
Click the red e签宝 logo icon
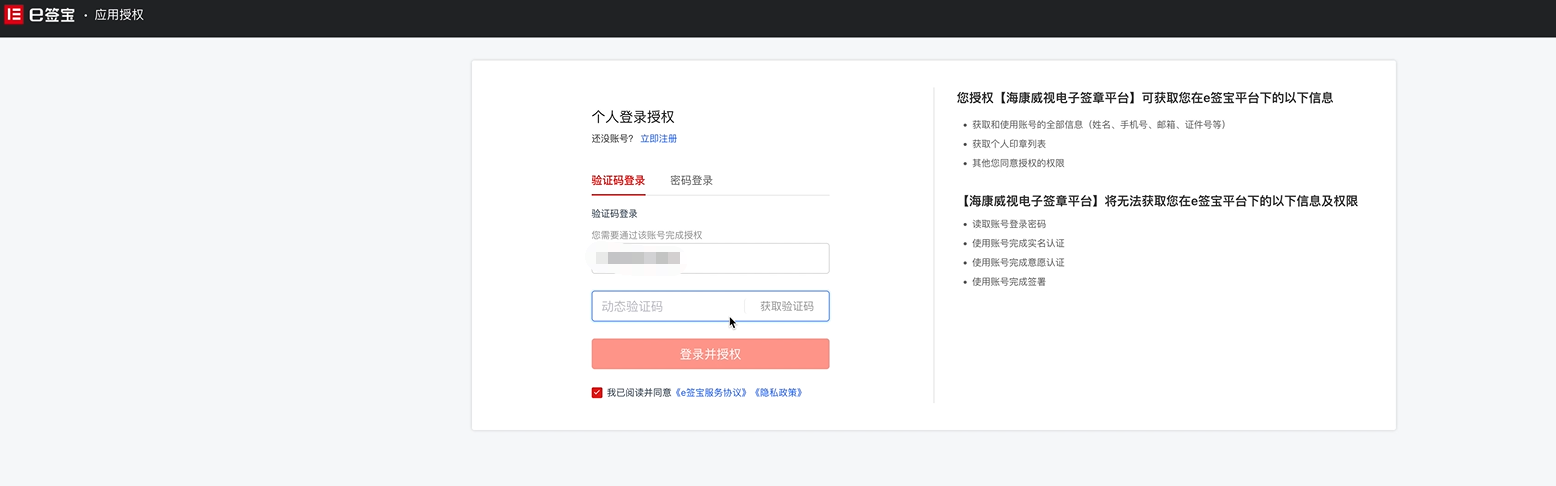14,15
